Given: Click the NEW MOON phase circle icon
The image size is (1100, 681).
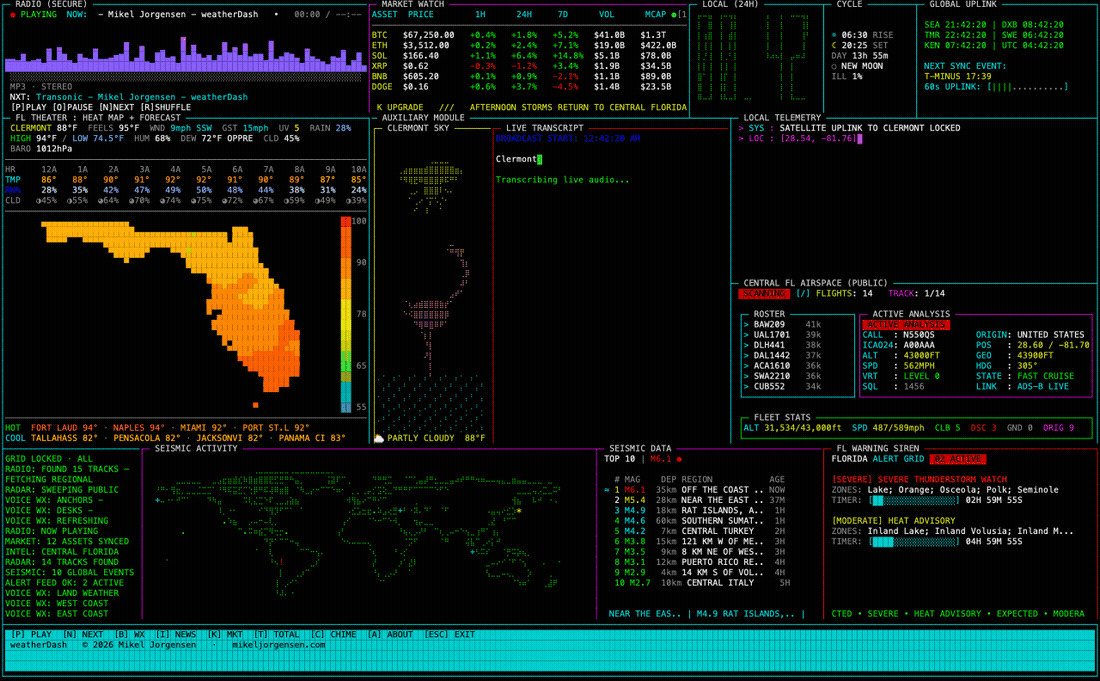Looking at the screenshot, I should click(834, 66).
